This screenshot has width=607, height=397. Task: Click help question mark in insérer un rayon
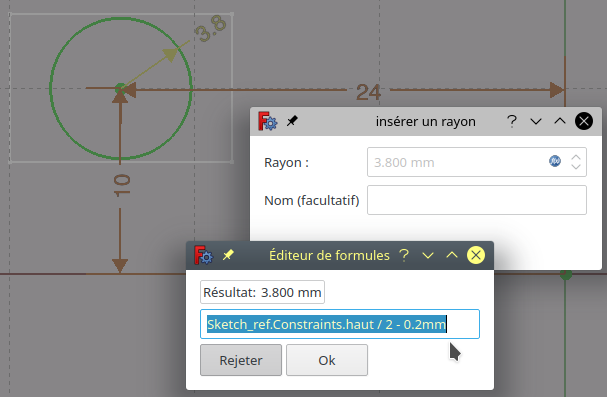[512, 121]
